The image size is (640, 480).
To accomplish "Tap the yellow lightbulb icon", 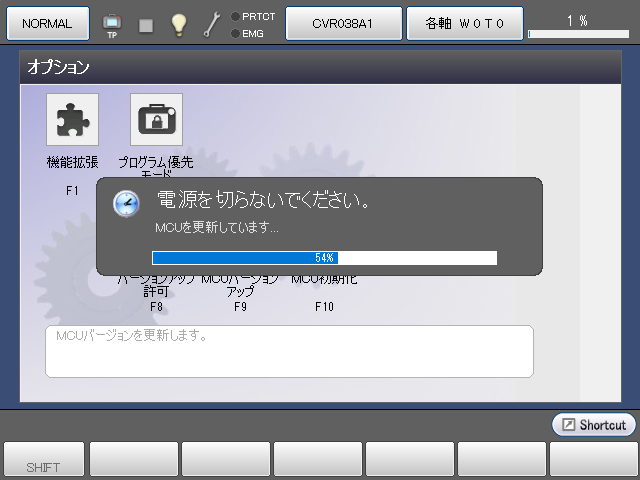I will point(179,24).
